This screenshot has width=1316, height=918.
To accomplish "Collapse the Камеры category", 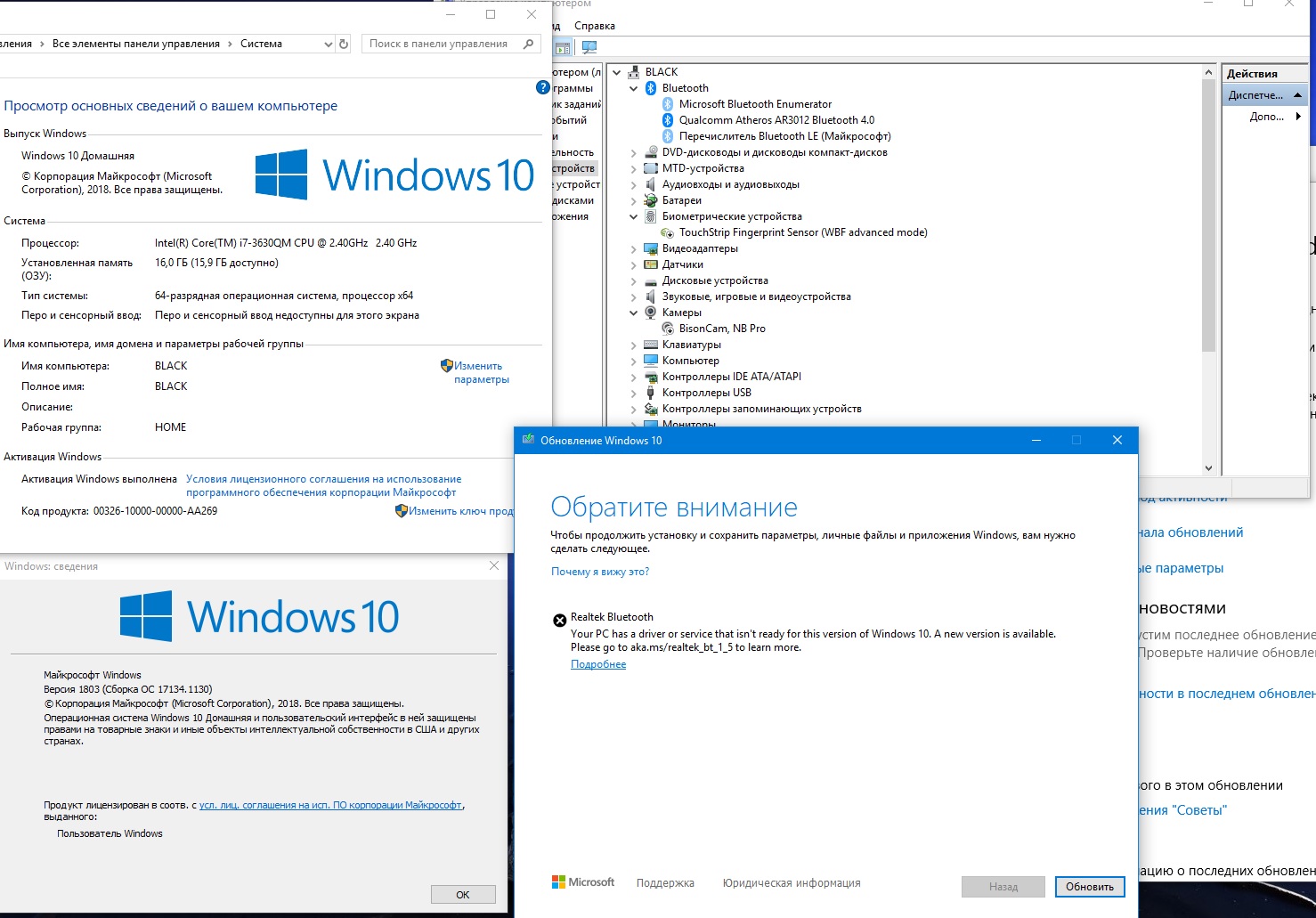I will pos(634,313).
